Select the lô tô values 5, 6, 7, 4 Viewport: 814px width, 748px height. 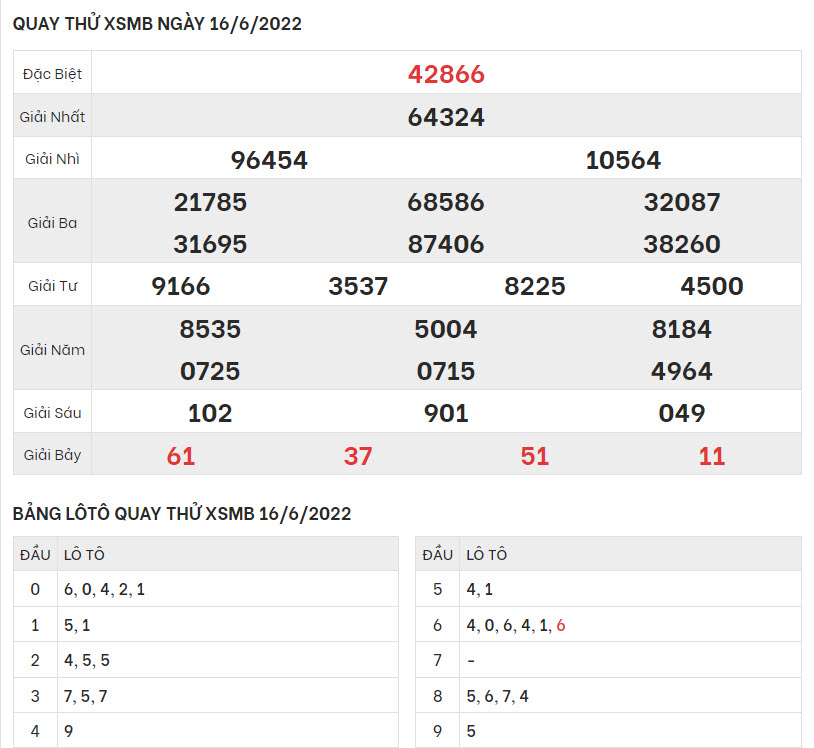pos(498,696)
